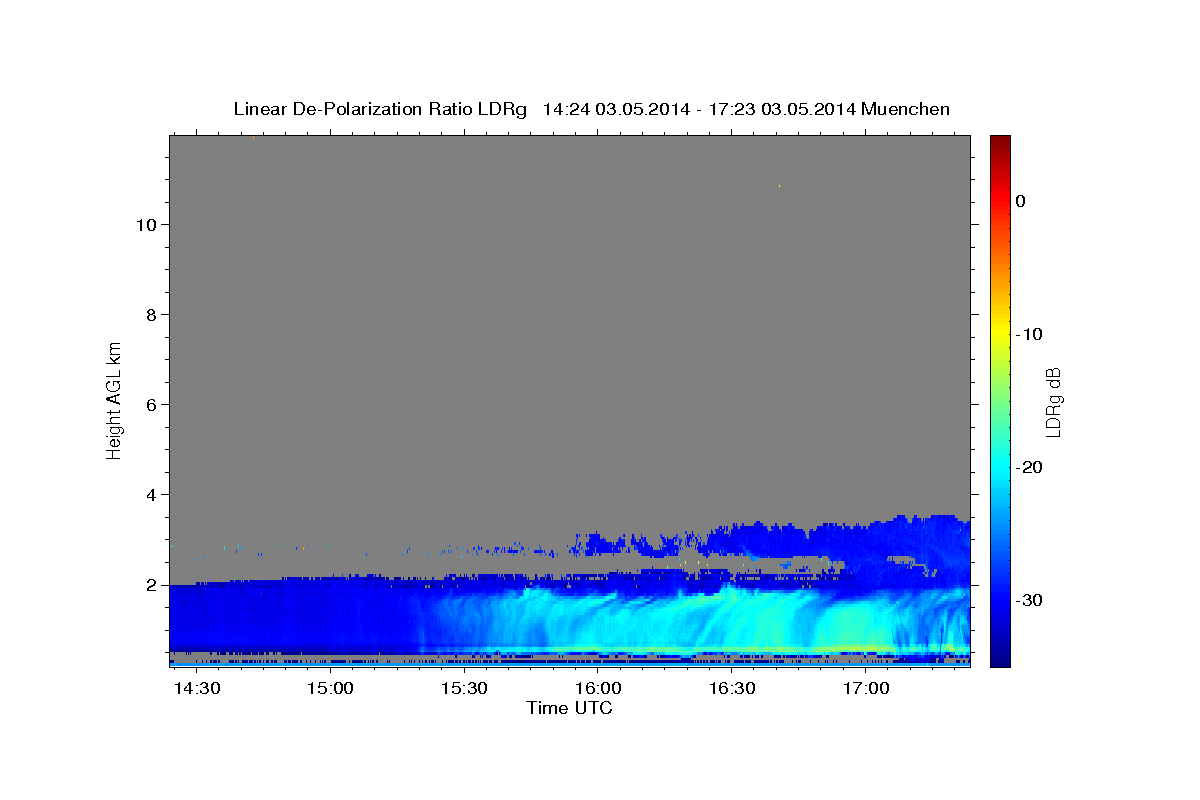Click the height tick label 6
The height and width of the screenshot is (800, 1200).
click(151, 405)
